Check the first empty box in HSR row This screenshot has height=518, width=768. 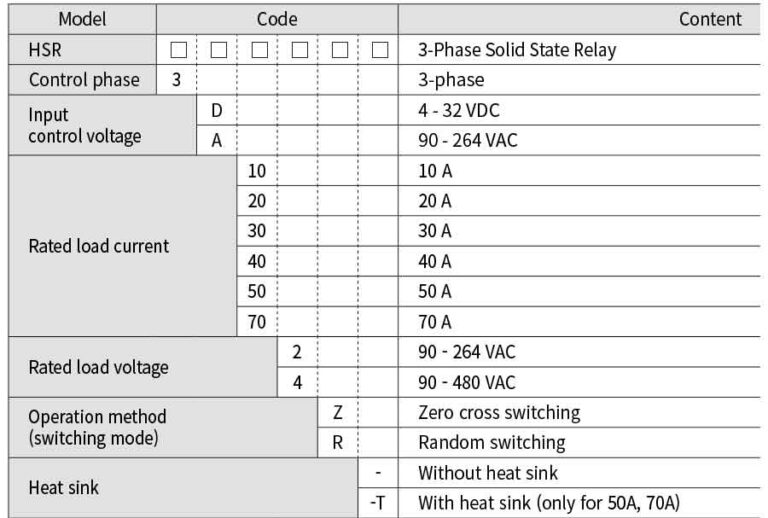click(178, 50)
